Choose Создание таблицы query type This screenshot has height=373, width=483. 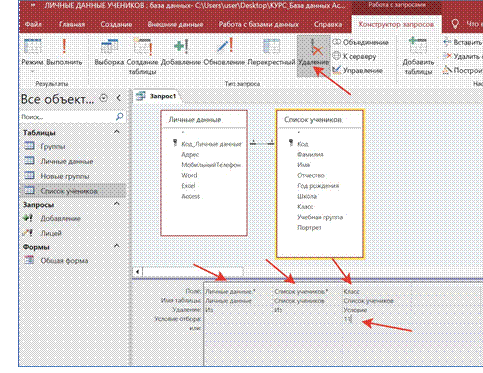click(142, 56)
